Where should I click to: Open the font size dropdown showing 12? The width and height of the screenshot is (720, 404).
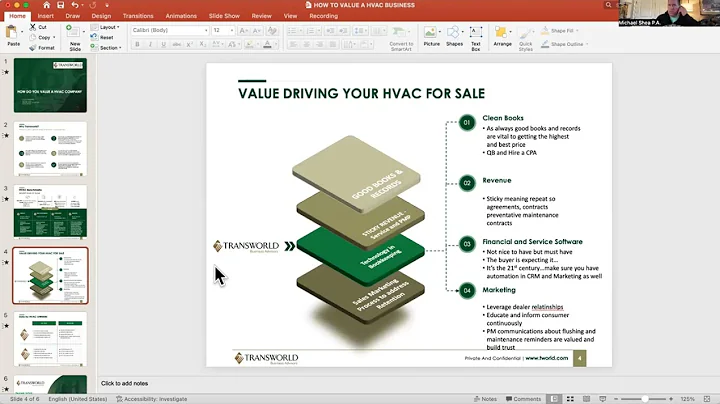pos(231,30)
